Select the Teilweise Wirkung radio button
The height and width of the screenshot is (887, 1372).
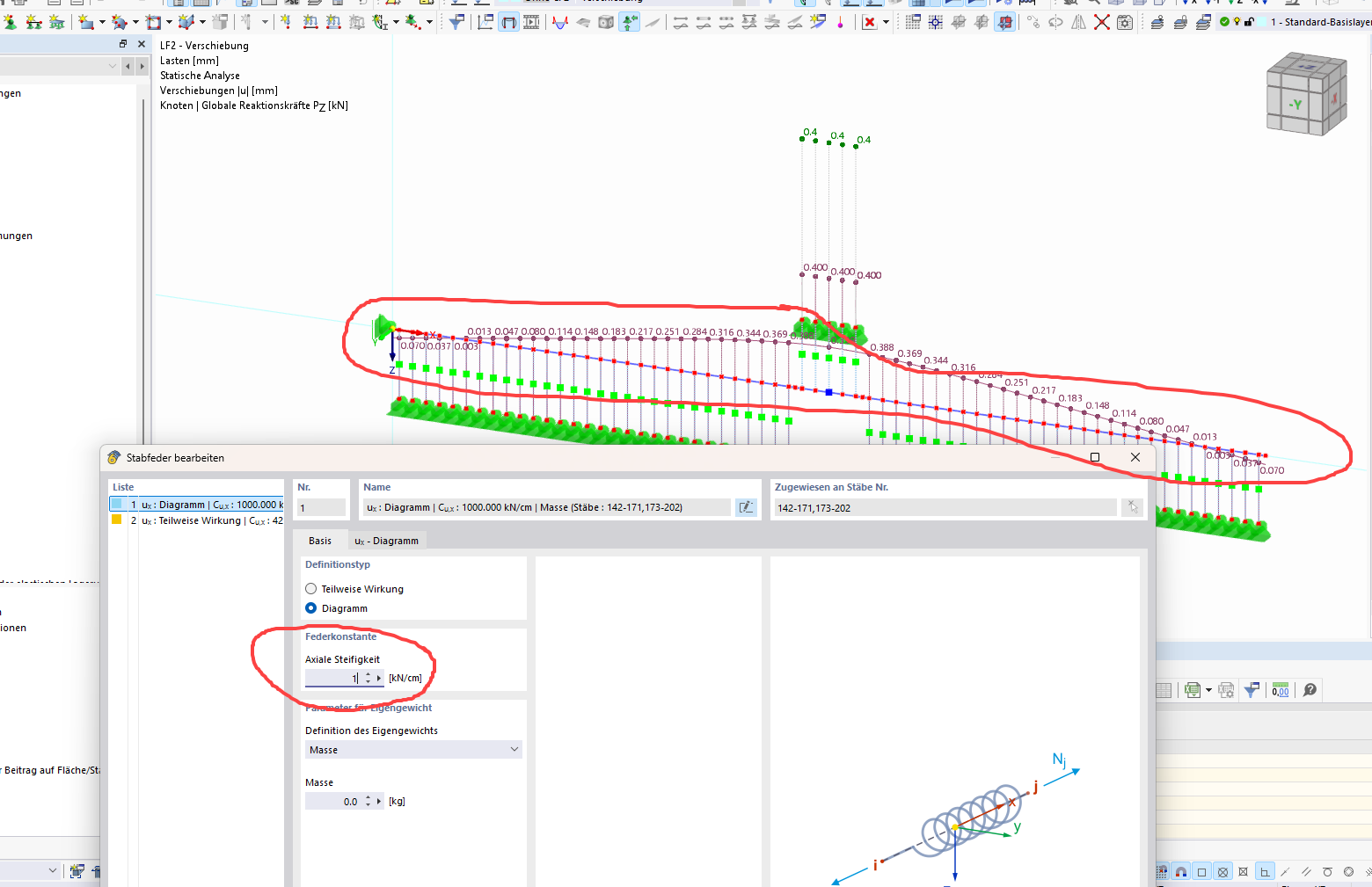(310, 589)
